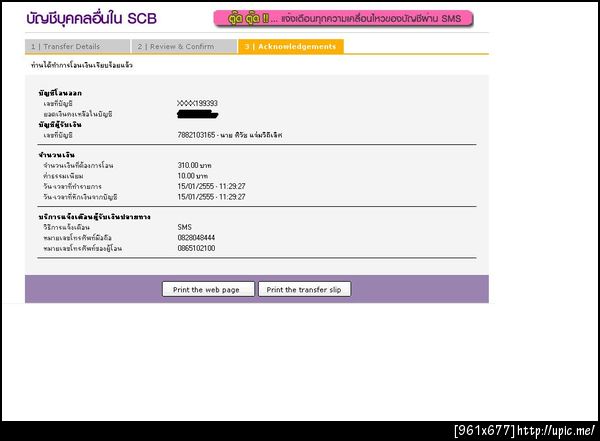Viewport: 600px width, 441px height.
Task: Select the mobile number 0828048444
Action: point(196,238)
